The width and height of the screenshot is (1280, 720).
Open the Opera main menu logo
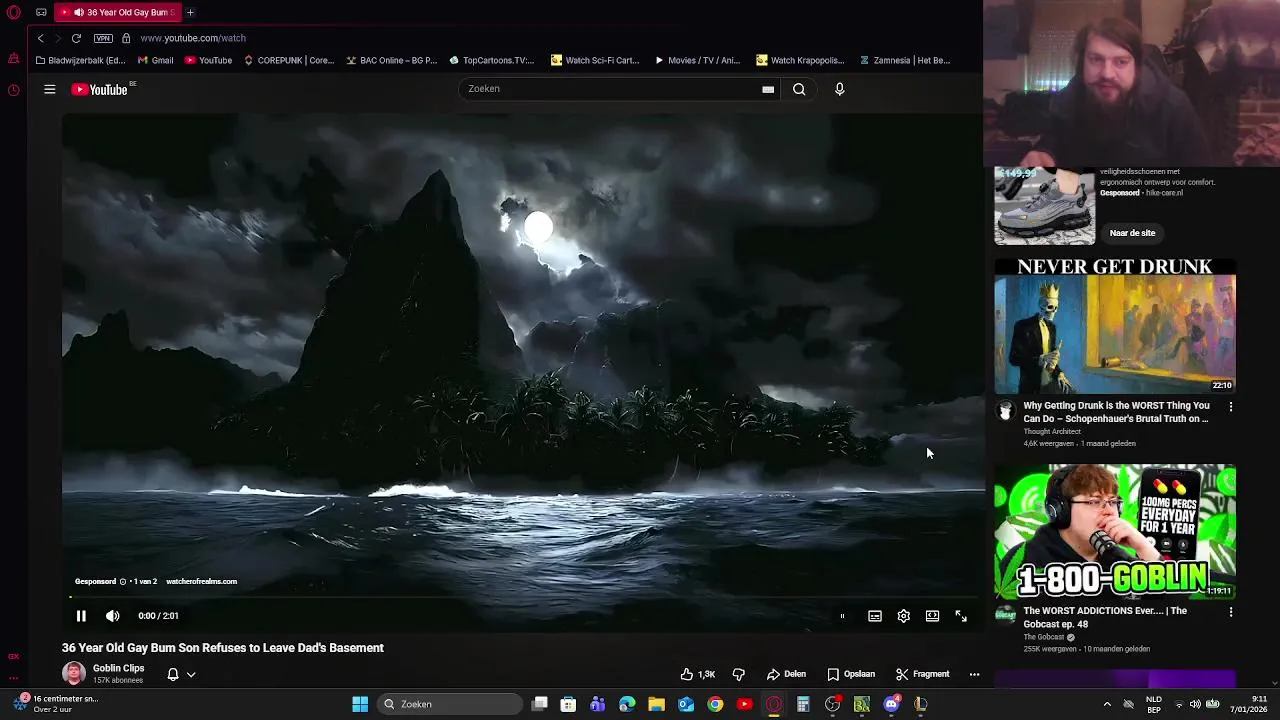click(13, 12)
